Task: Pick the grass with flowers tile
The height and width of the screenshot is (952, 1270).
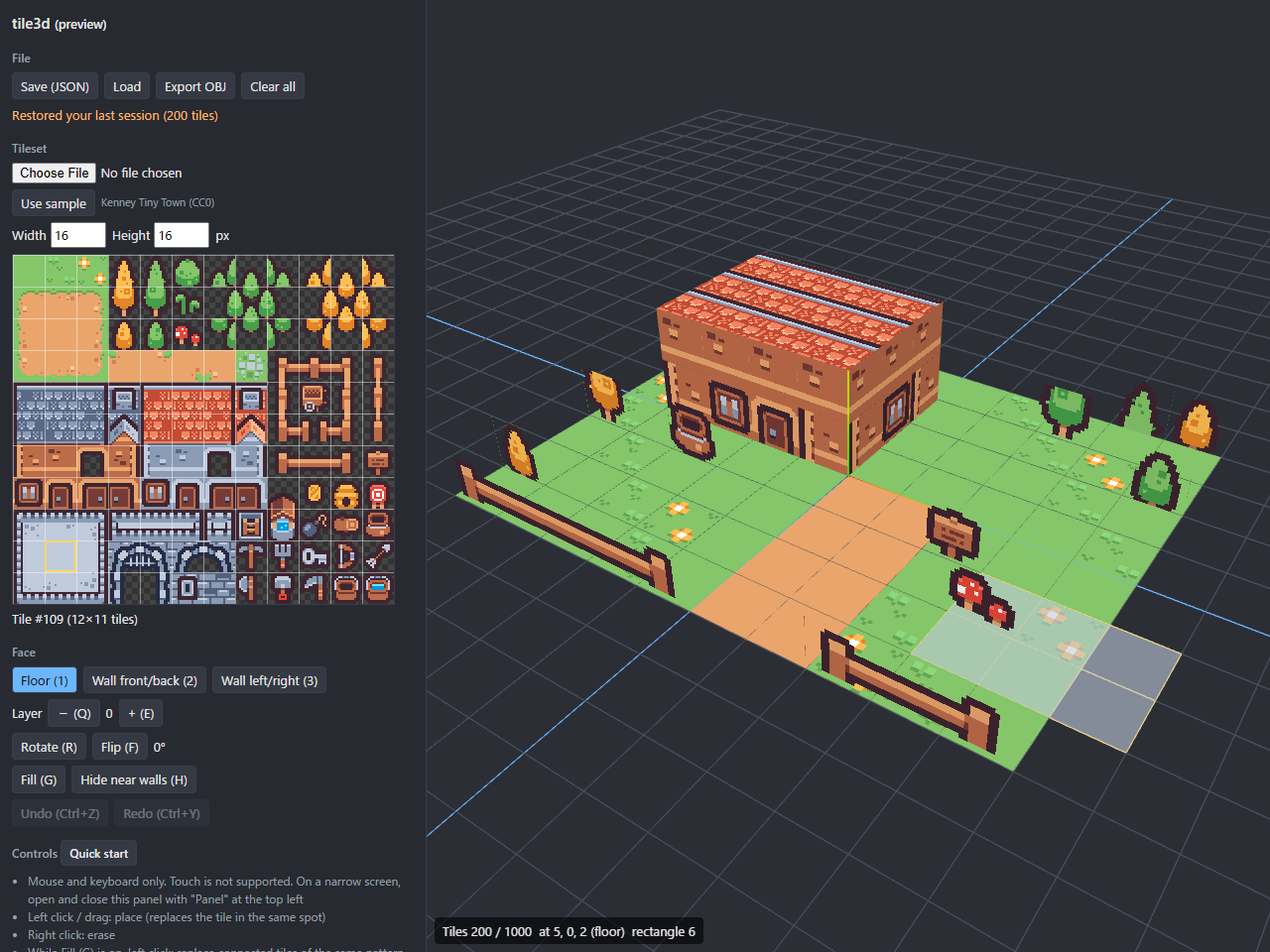Action: click(92, 271)
